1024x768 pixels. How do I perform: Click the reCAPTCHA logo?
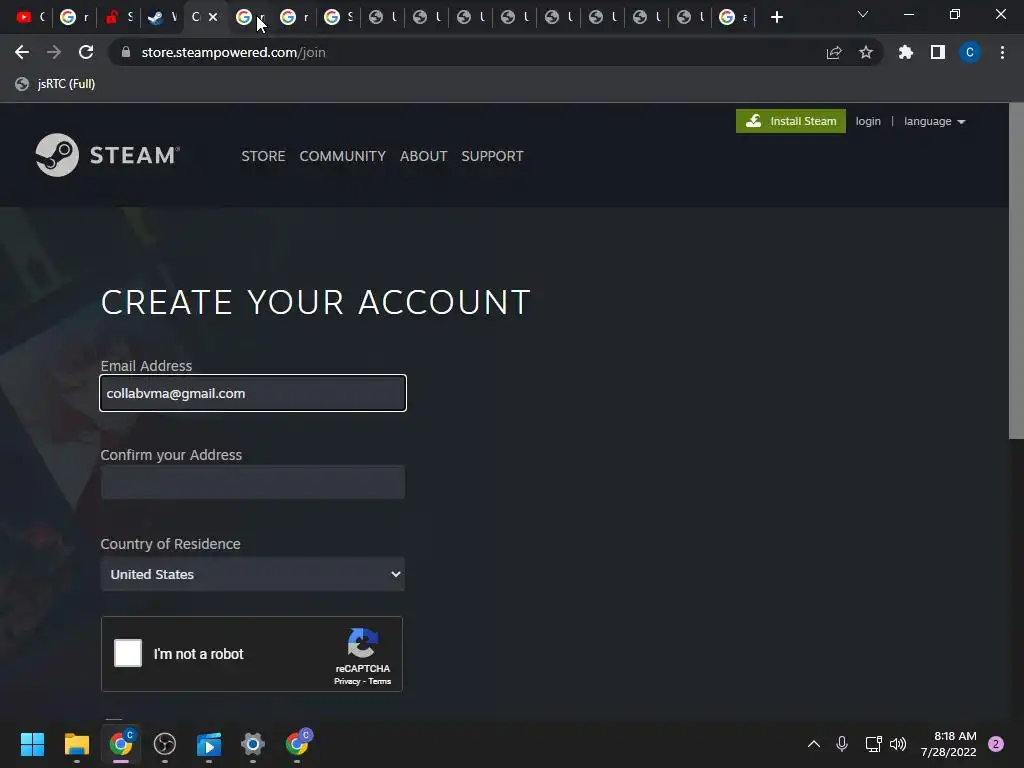(362, 643)
